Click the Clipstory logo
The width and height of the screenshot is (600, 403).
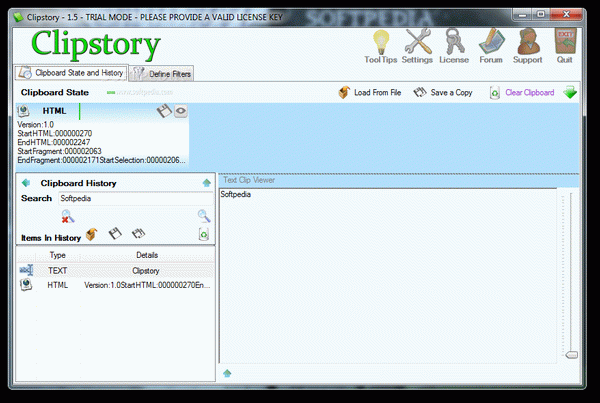point(96,45)
